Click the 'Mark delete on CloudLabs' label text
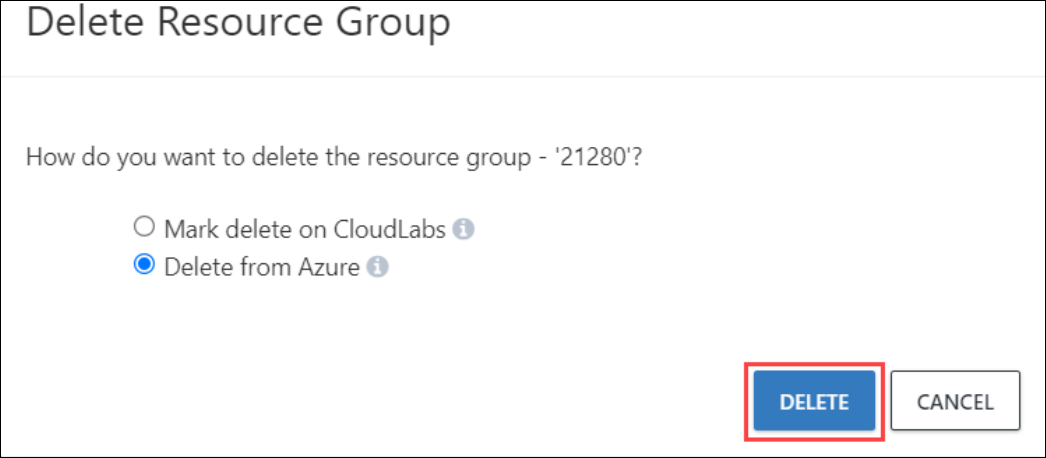Screen dimensions: 1046x458 pos(305,229)
